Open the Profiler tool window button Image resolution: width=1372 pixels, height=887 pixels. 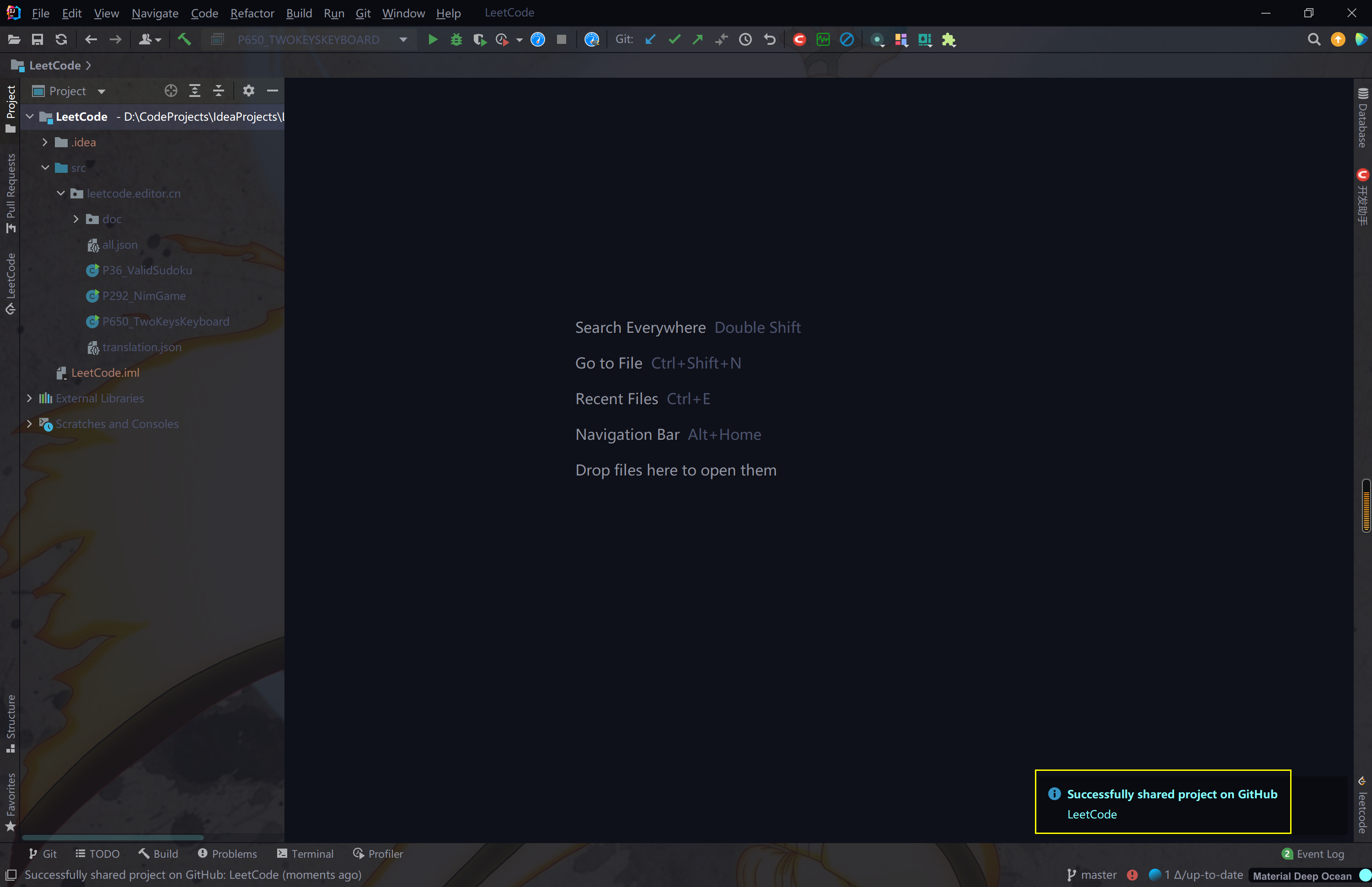(x=378, y=854)
